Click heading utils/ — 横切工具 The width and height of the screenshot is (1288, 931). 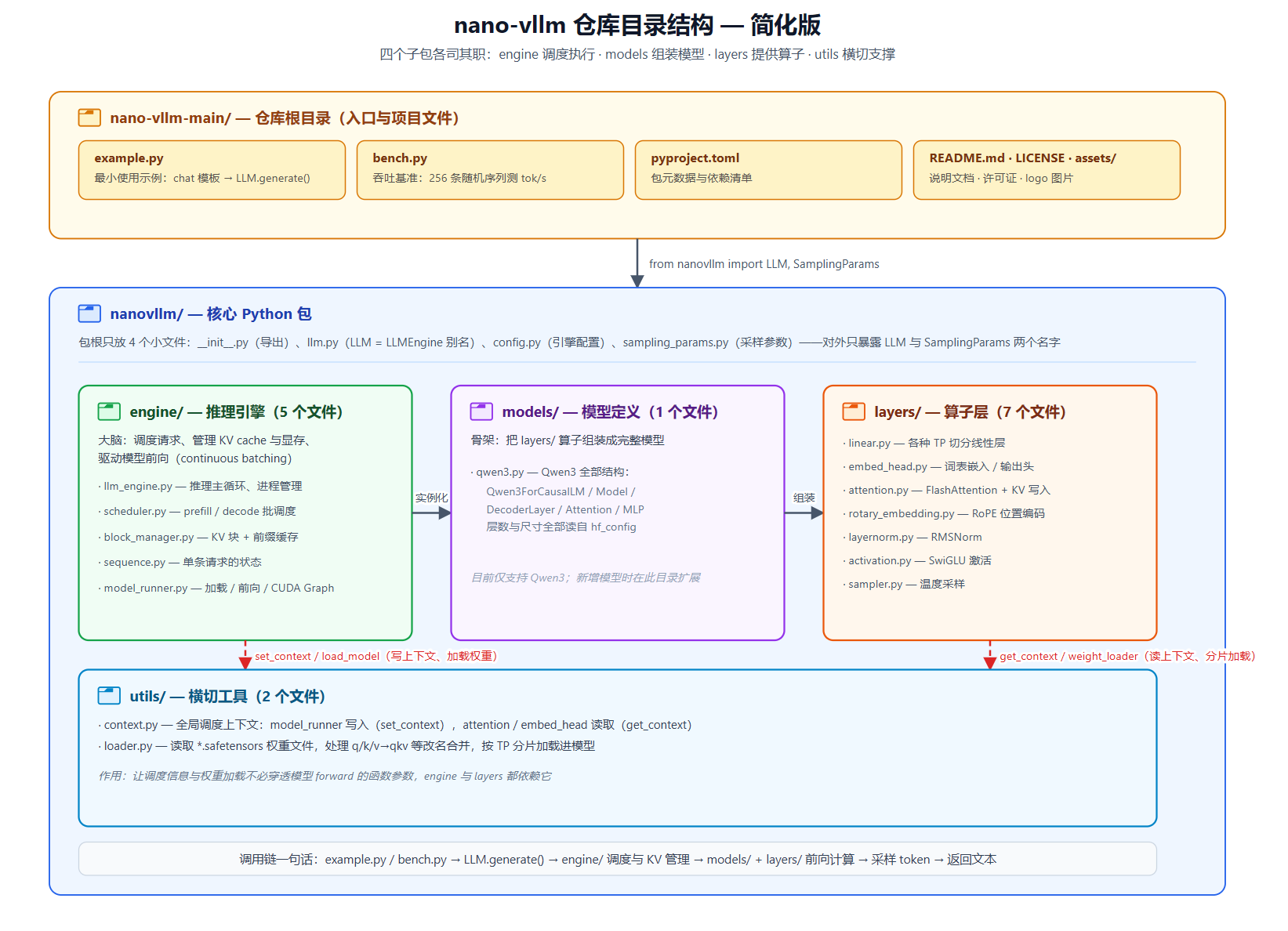pos(227,696)
